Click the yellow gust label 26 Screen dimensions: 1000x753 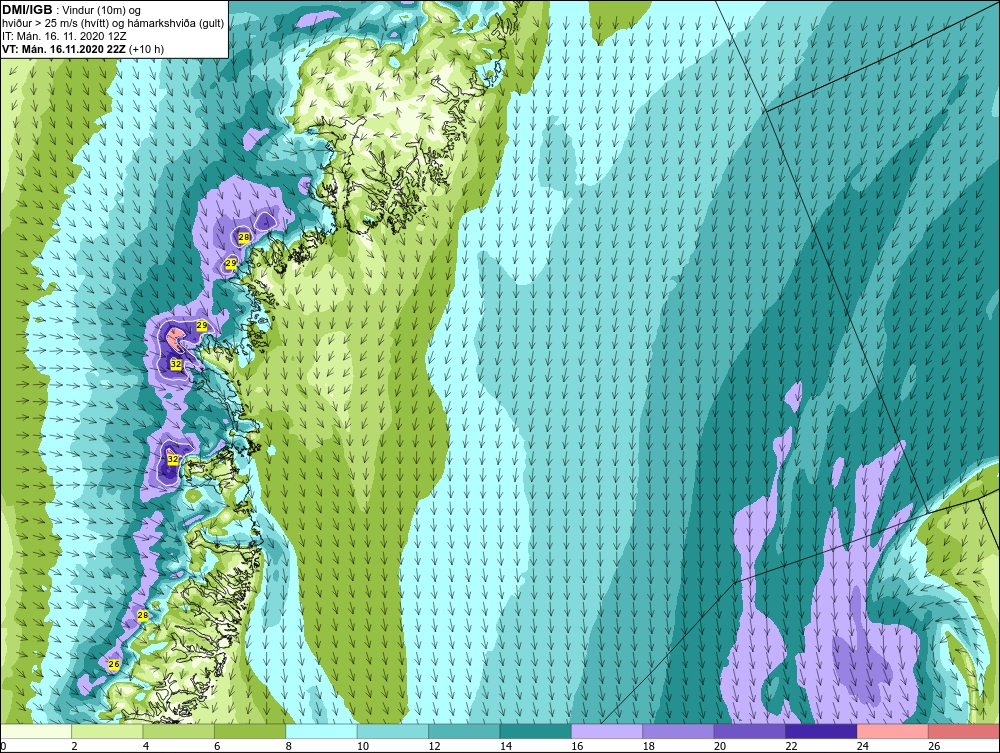click(114, 664)
